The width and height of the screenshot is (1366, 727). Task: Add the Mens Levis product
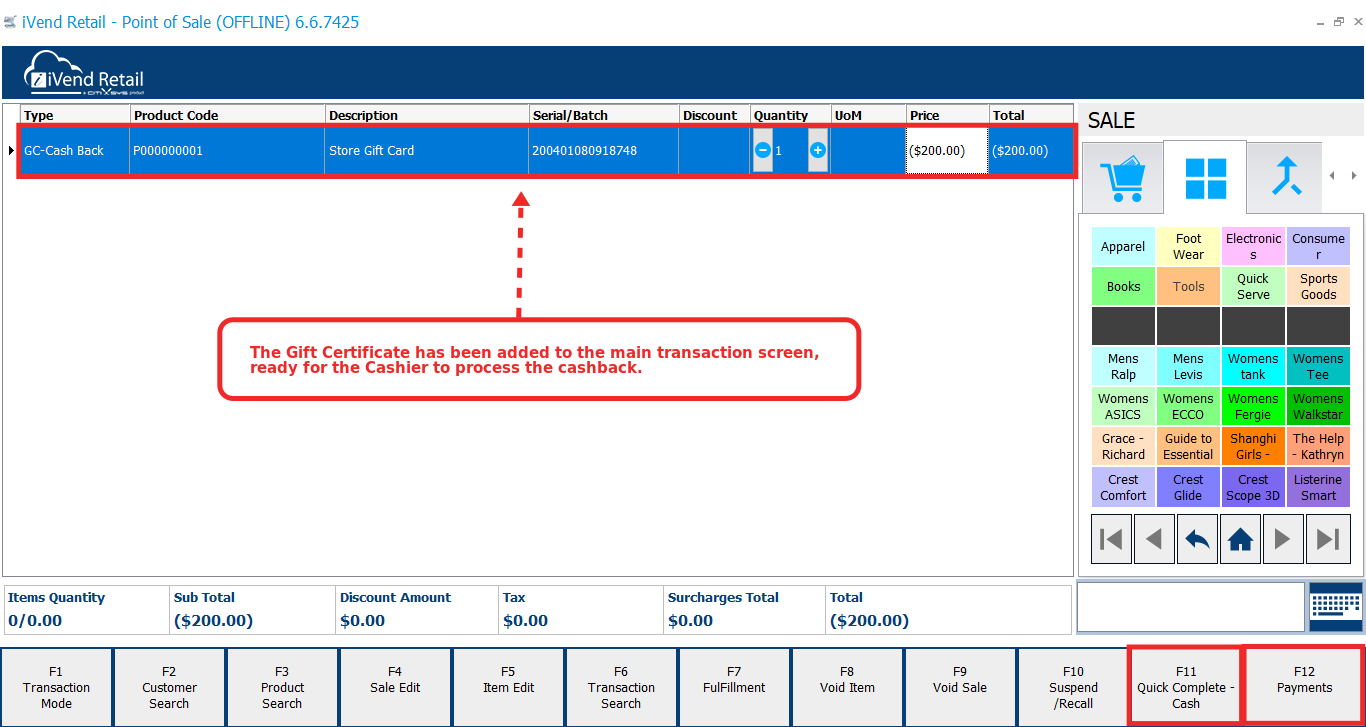(x=1188, y=366)
